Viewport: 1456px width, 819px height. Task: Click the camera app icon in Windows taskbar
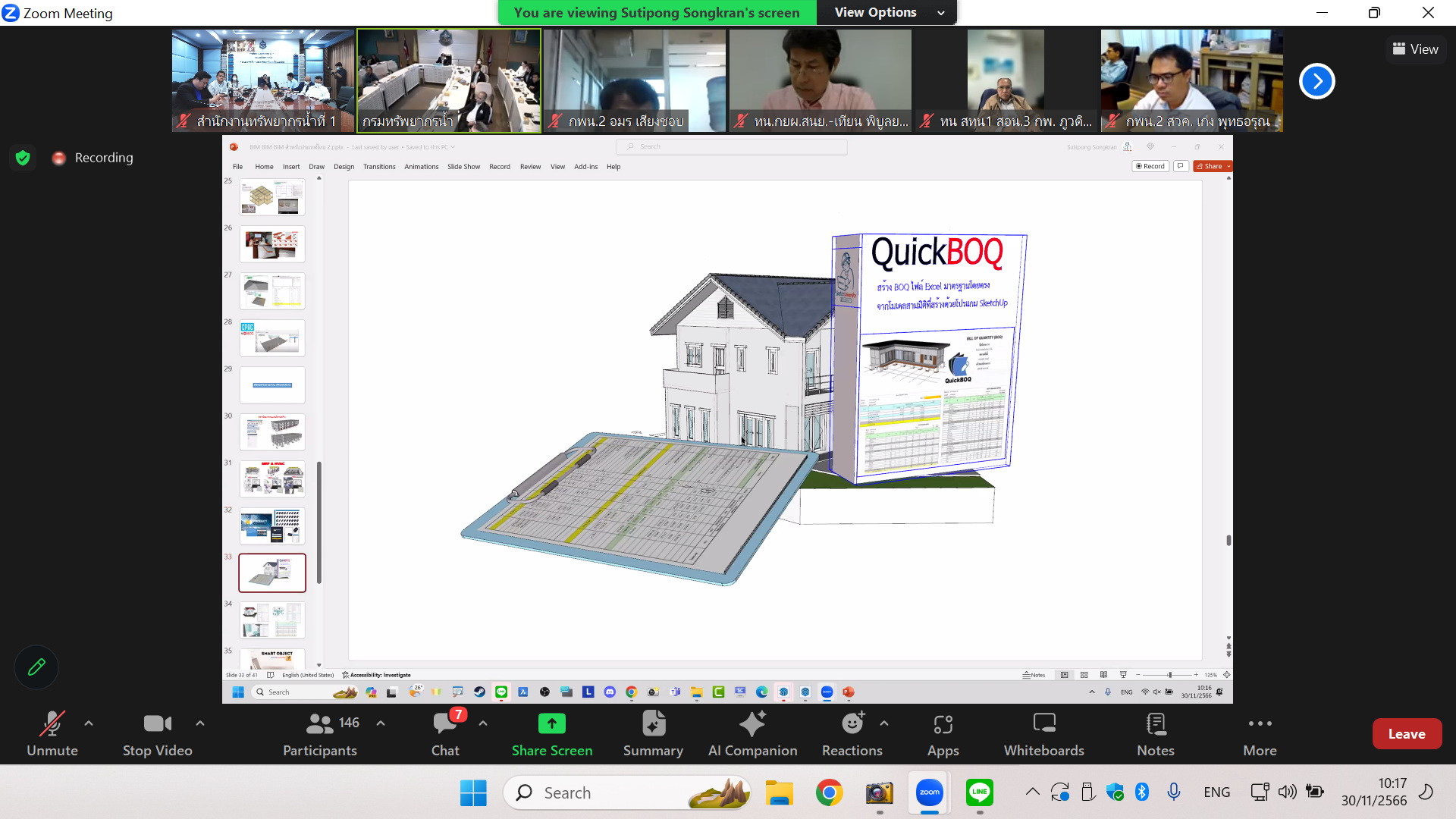879,793
